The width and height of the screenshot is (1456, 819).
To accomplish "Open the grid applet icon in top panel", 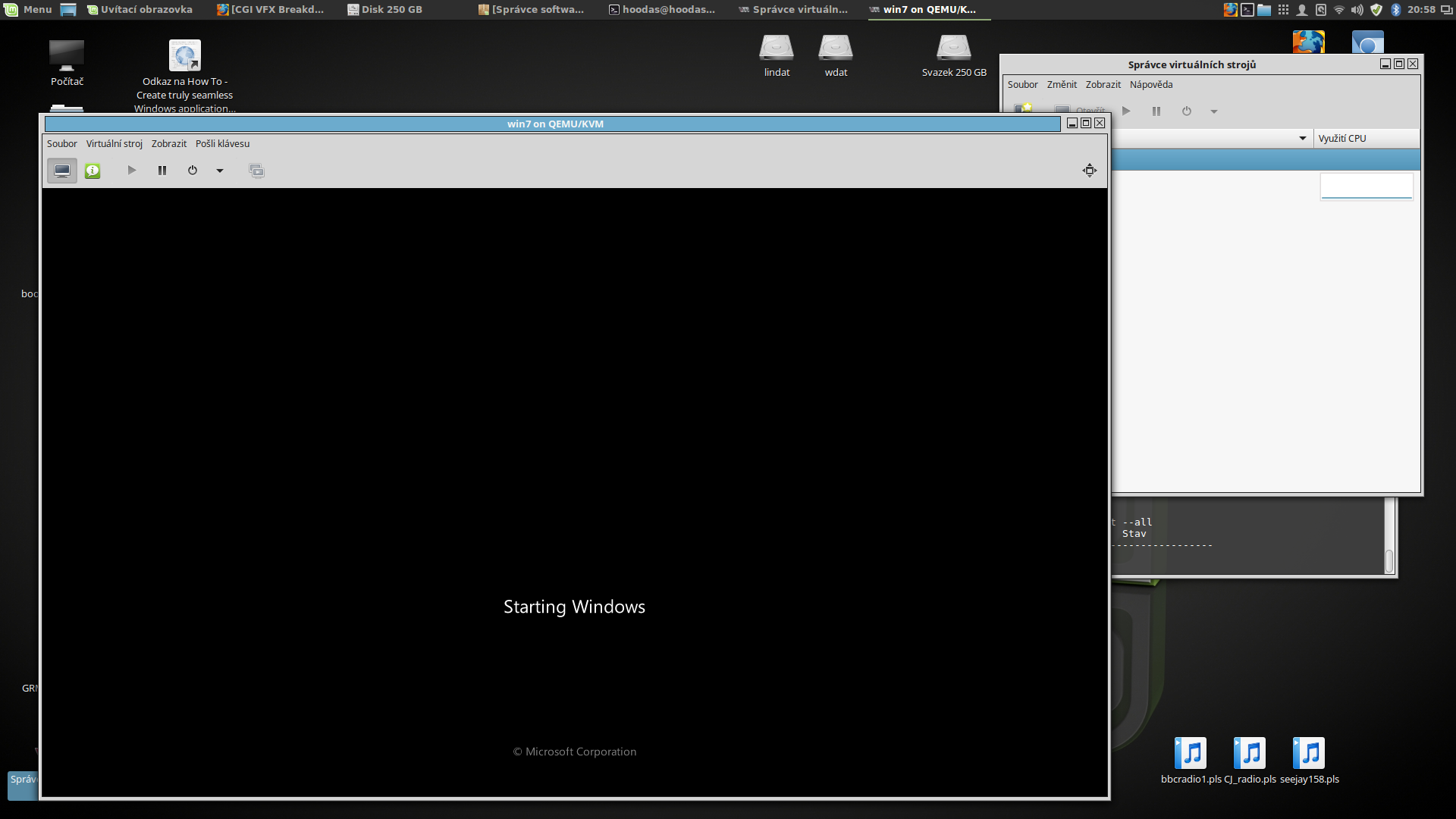I will 1283,10.
